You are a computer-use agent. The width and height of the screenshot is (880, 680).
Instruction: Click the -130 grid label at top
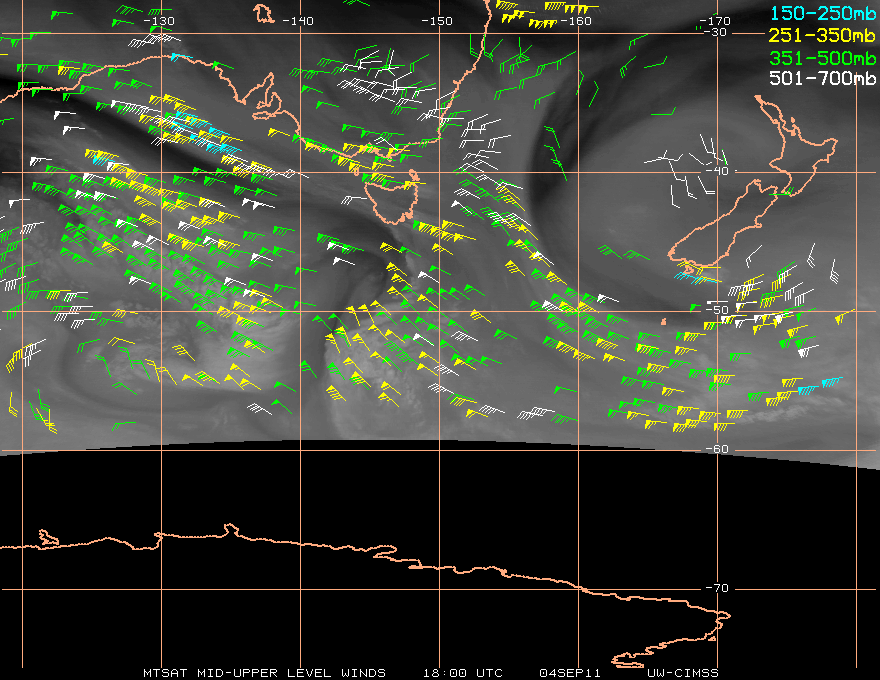coord(159,20)
